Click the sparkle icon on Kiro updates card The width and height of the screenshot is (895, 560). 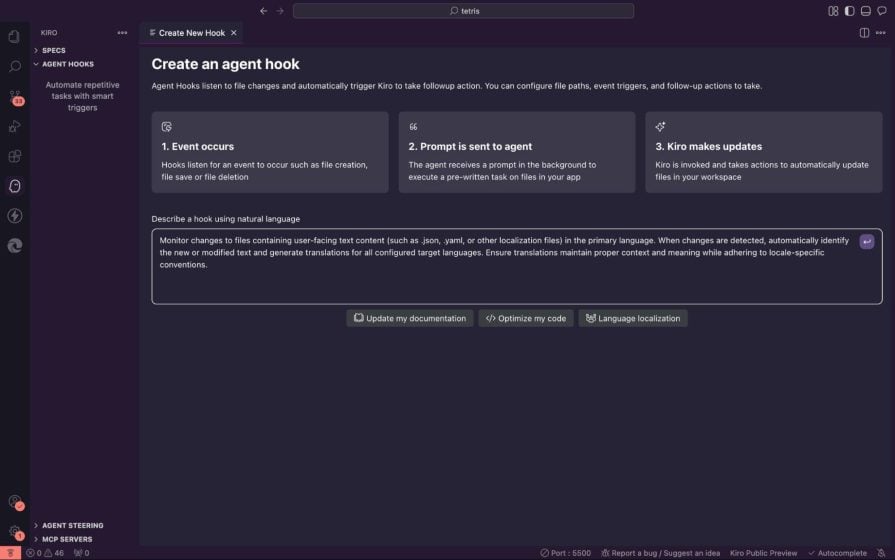[x=660, y=127]
